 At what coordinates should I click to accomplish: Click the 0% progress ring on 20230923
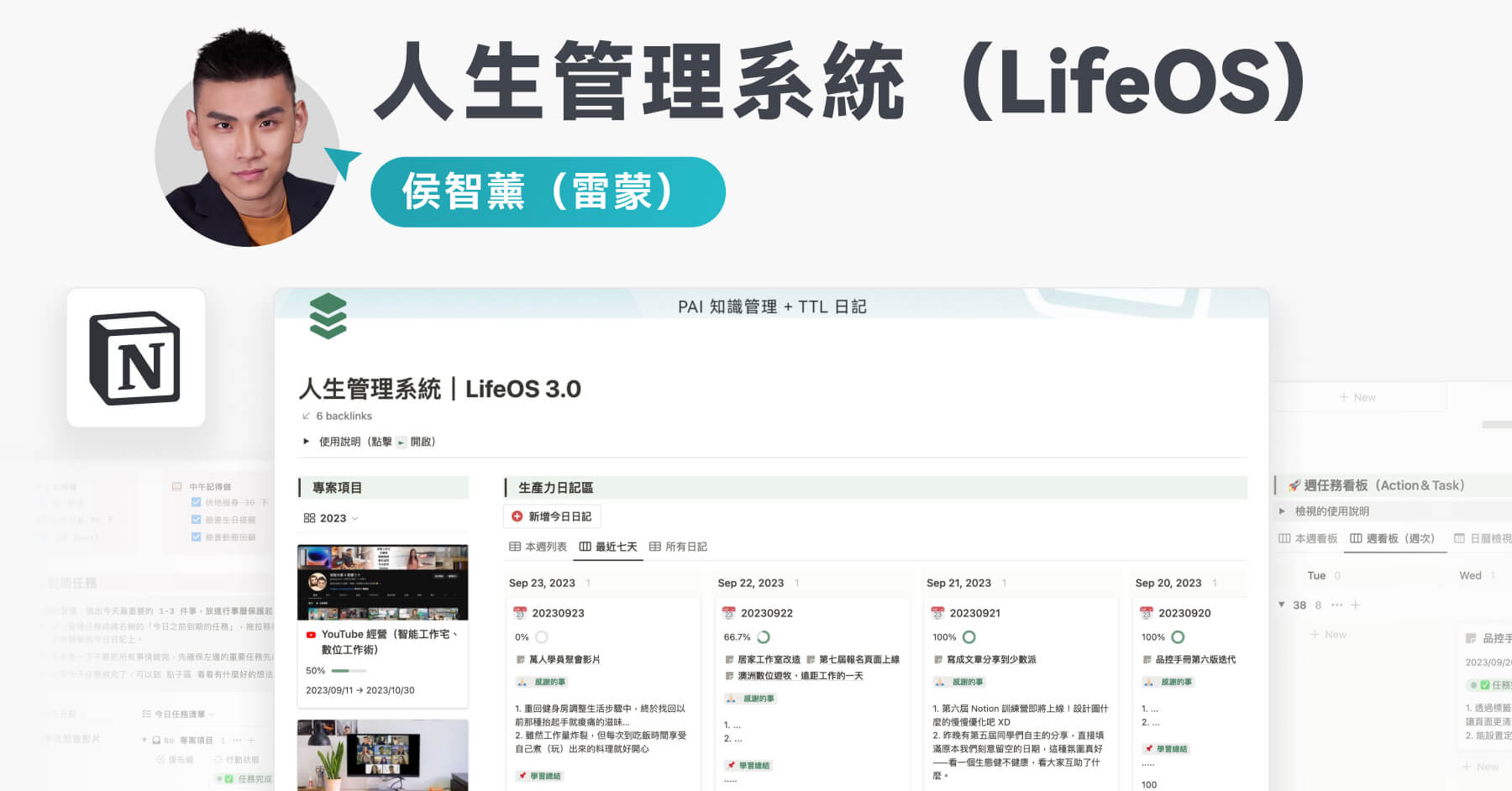(x=542, y=637)
